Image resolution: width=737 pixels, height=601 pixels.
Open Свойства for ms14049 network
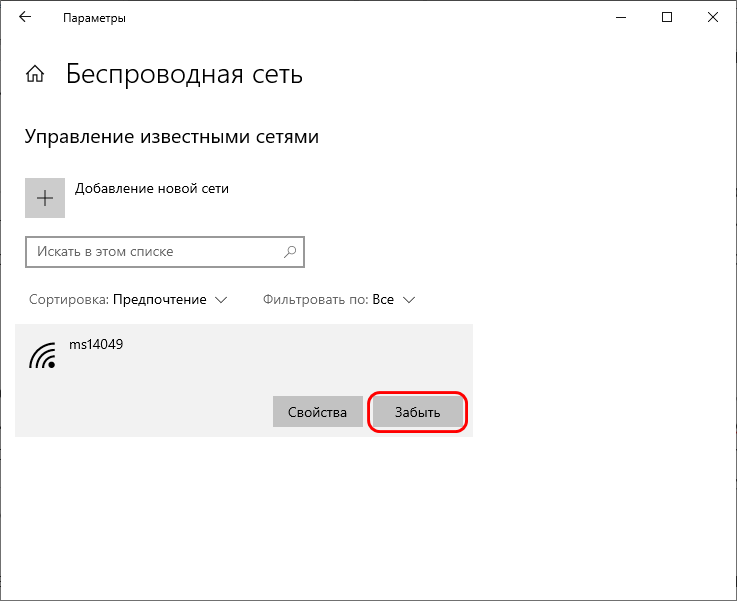pos(318,412)
